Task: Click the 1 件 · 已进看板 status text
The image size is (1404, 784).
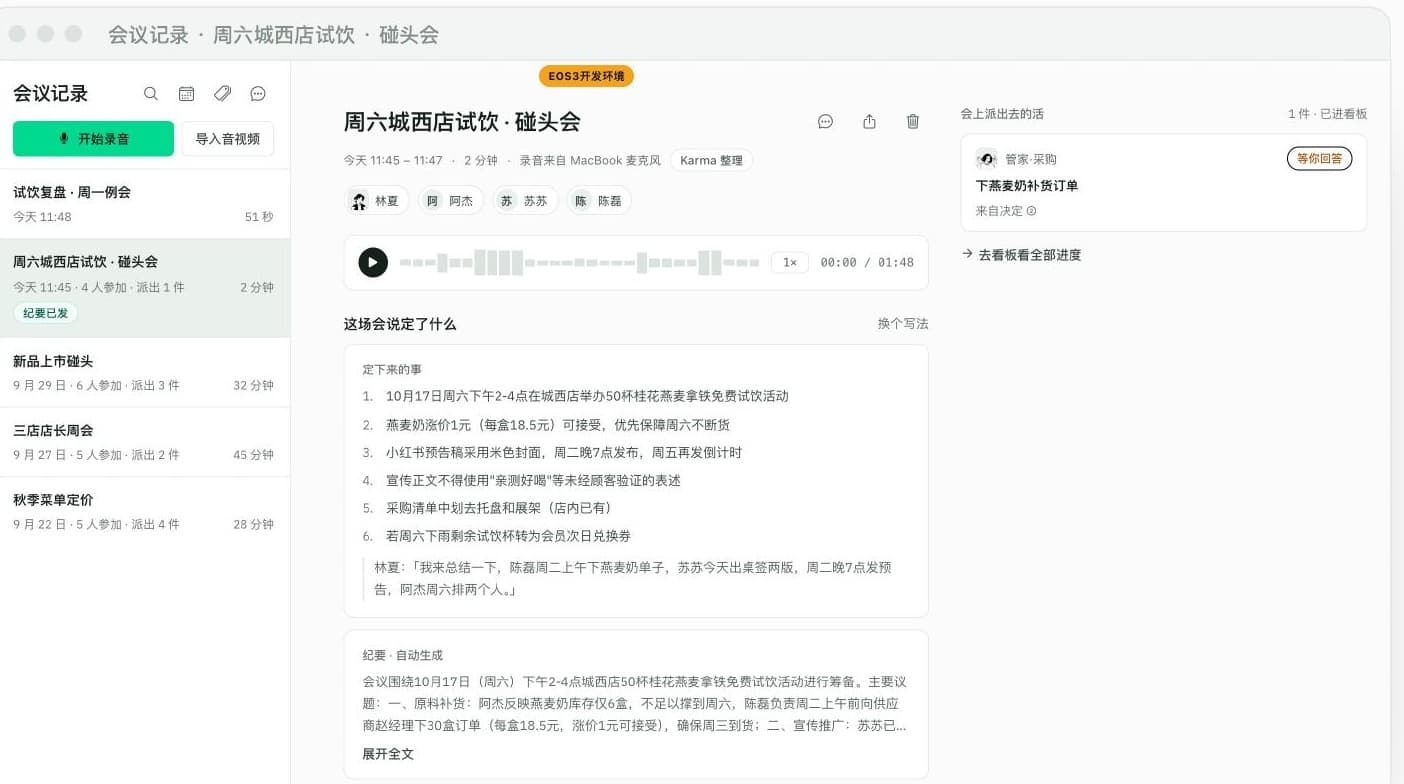Action: click(1327, 114)
